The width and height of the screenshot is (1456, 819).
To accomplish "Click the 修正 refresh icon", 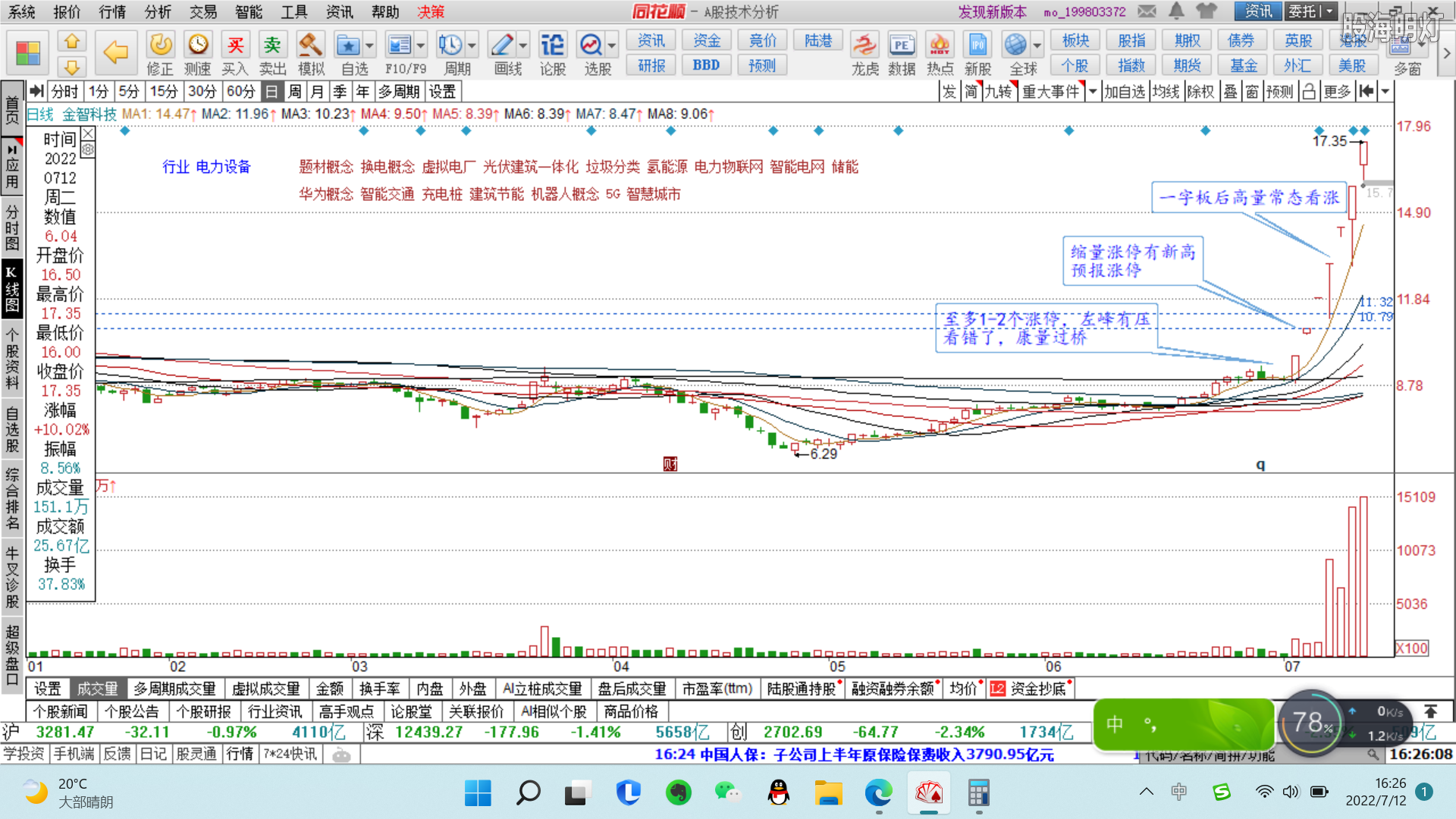I will 160,45.
